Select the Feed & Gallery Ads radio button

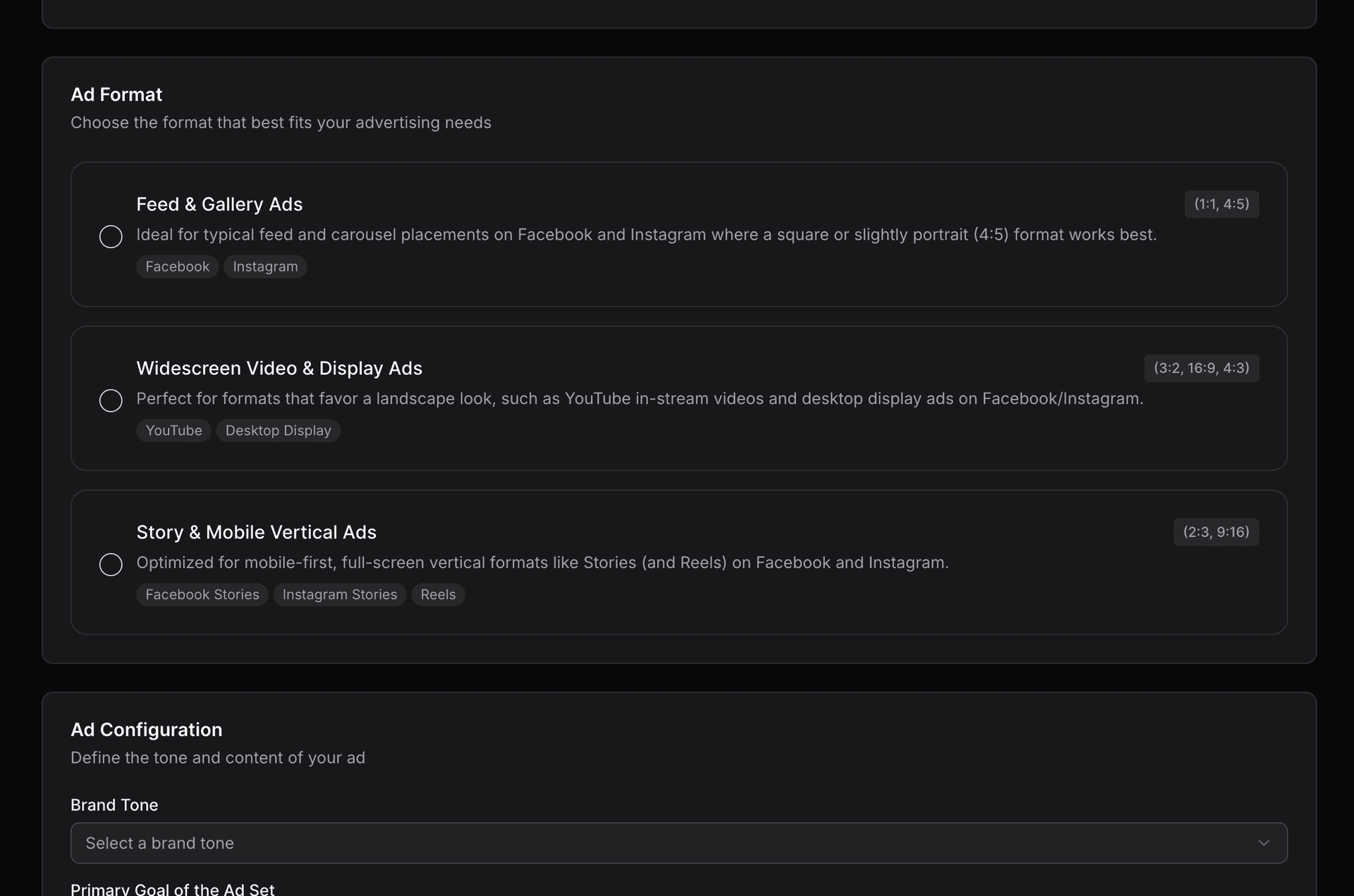(x=111, y=236)
